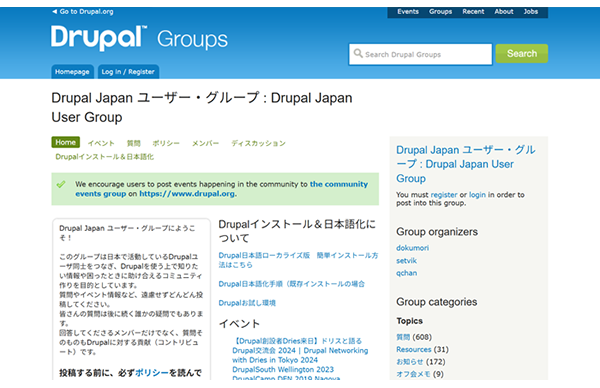Click the Groups text beside Drupal logo

click(x=192, y=39)
